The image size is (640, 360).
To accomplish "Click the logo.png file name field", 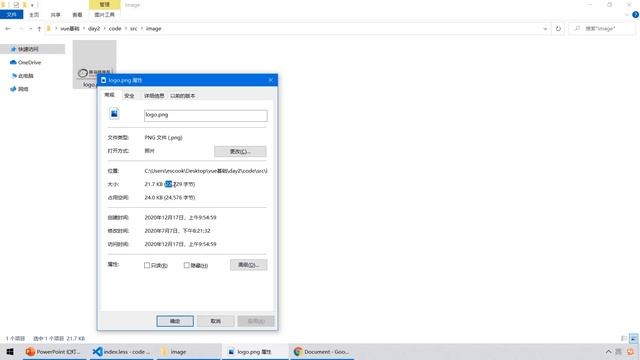I will click(x=206, y=116).
